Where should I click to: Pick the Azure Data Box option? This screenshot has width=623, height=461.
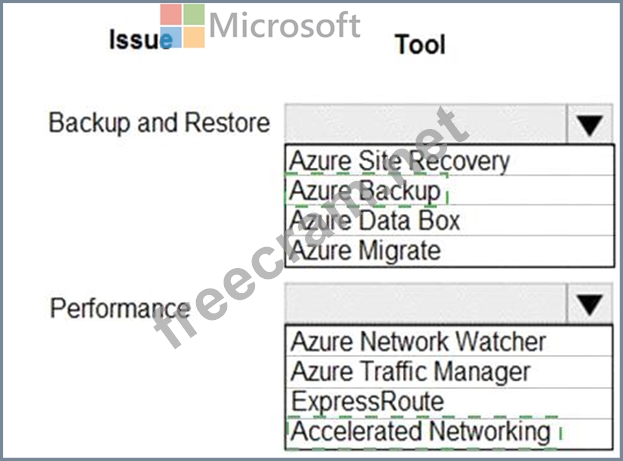(449, 221)
